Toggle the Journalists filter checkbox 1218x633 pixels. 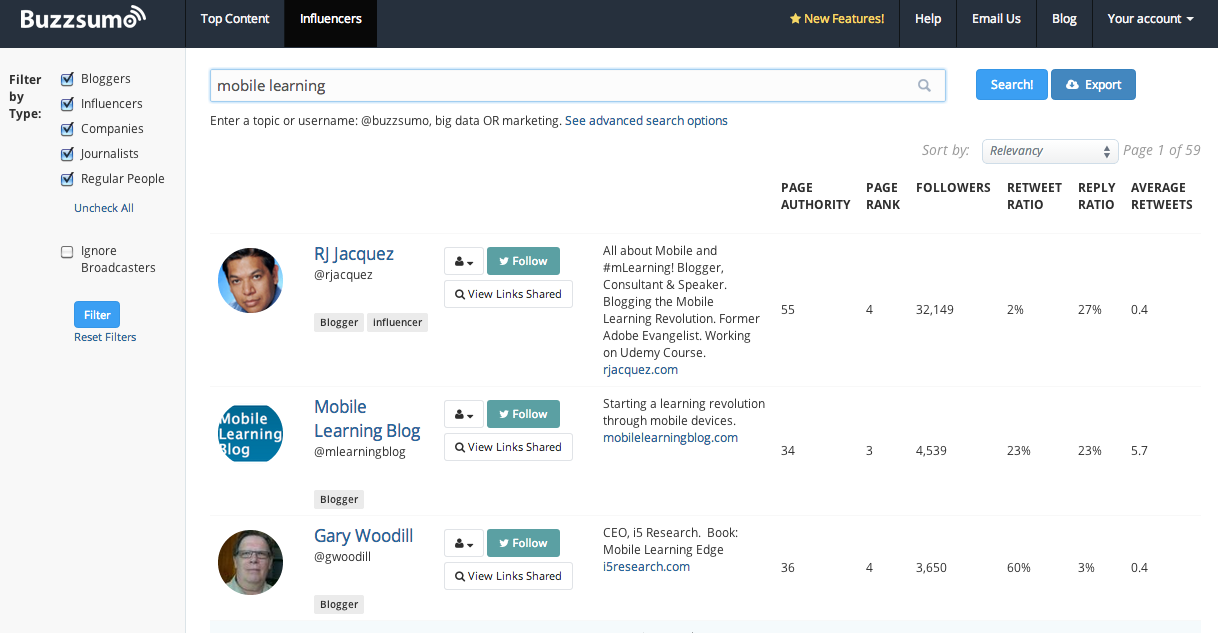68,154
